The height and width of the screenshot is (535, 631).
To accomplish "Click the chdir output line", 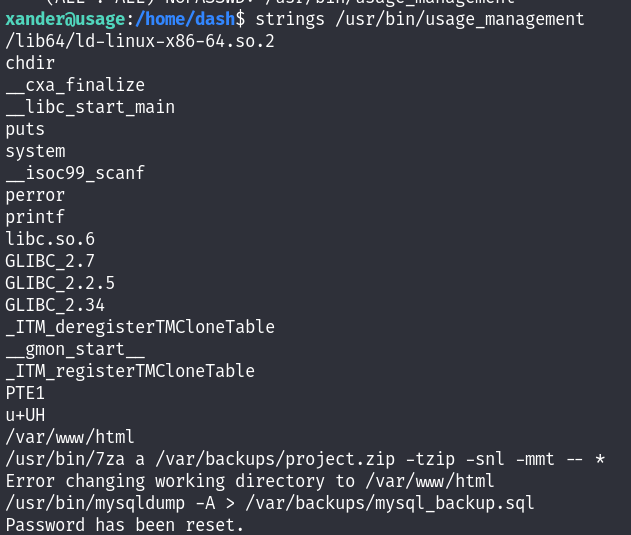I will coord(32,63).
